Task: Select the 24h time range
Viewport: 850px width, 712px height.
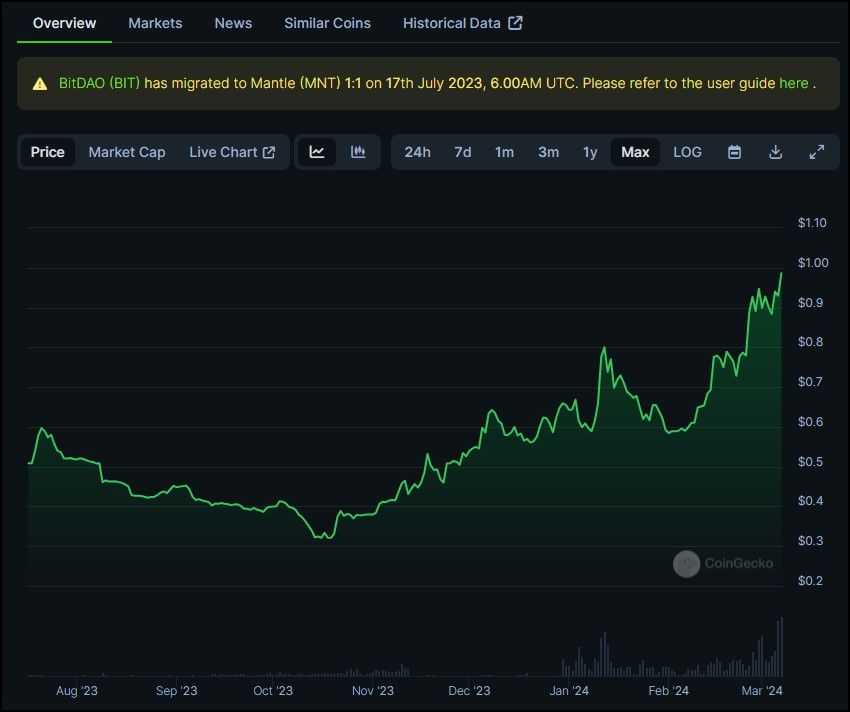Action: (418, 151)
